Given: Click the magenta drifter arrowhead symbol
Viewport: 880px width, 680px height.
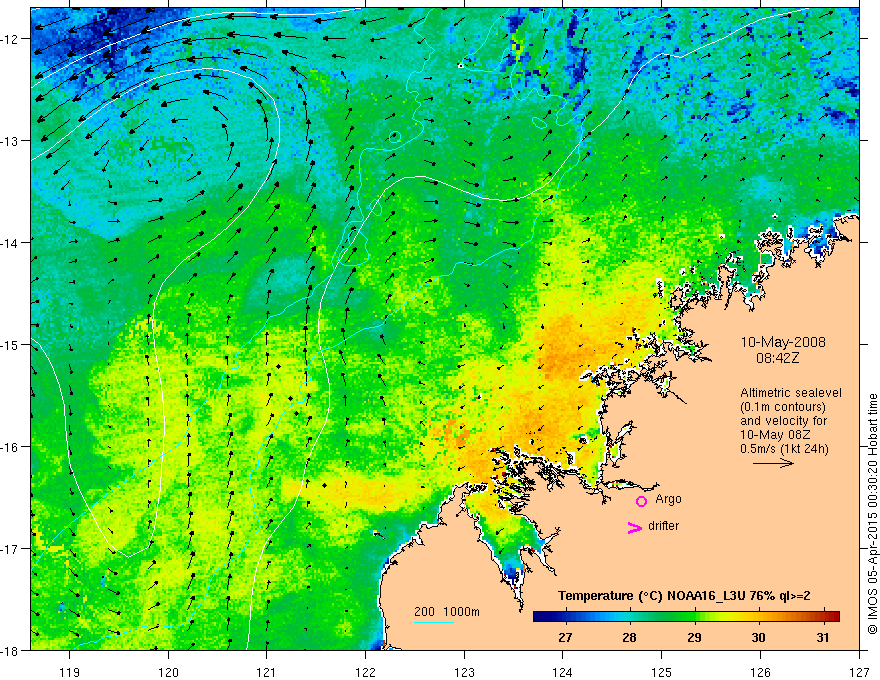Looking at the screenshot, I should tap(634, 527).
